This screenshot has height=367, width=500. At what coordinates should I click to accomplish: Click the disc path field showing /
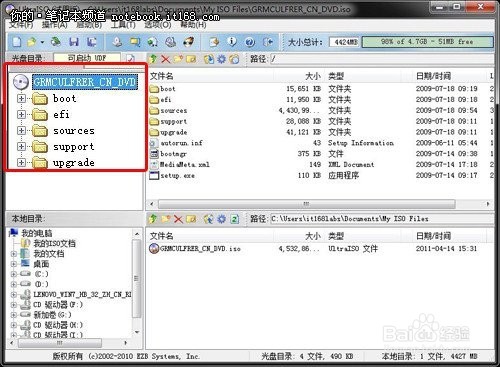381,59
